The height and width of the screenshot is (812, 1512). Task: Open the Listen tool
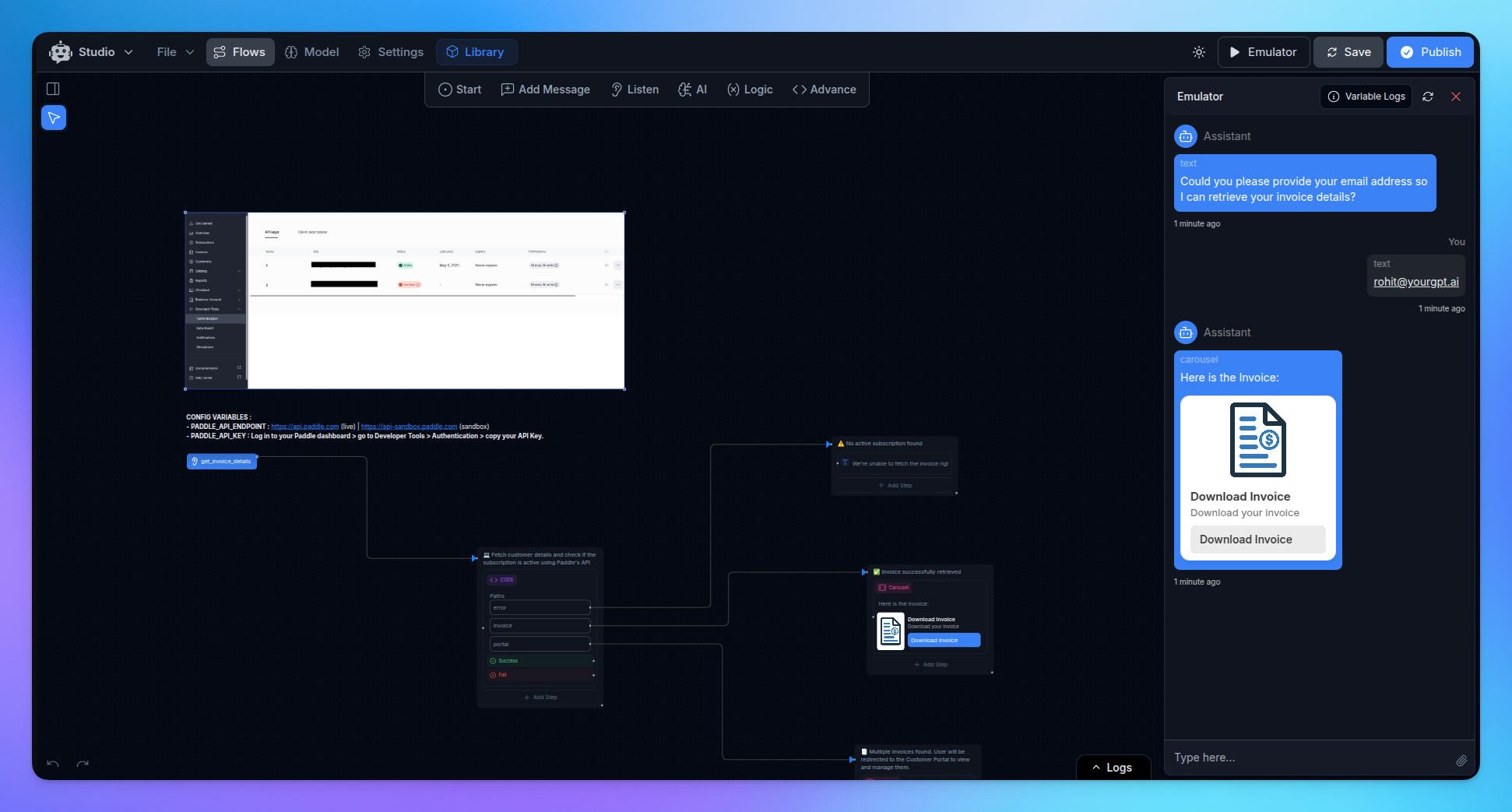coord(634,89)
